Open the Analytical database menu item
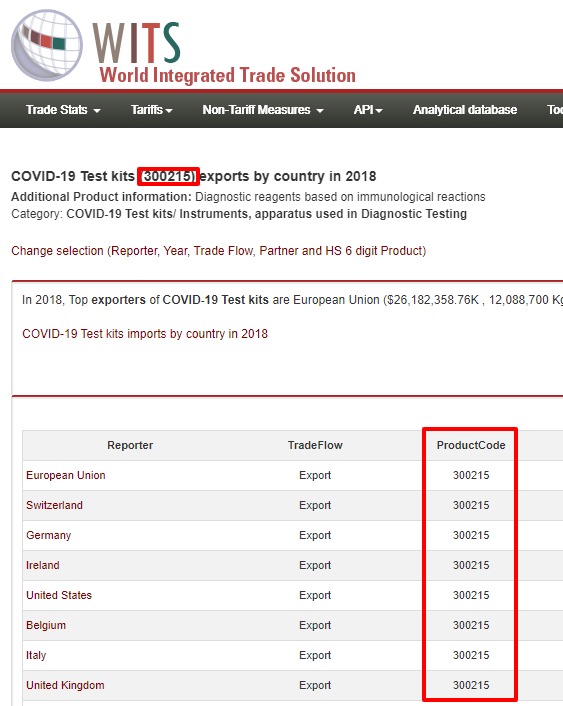Screen dimensions: 563x706 click(x=465, y=110)
